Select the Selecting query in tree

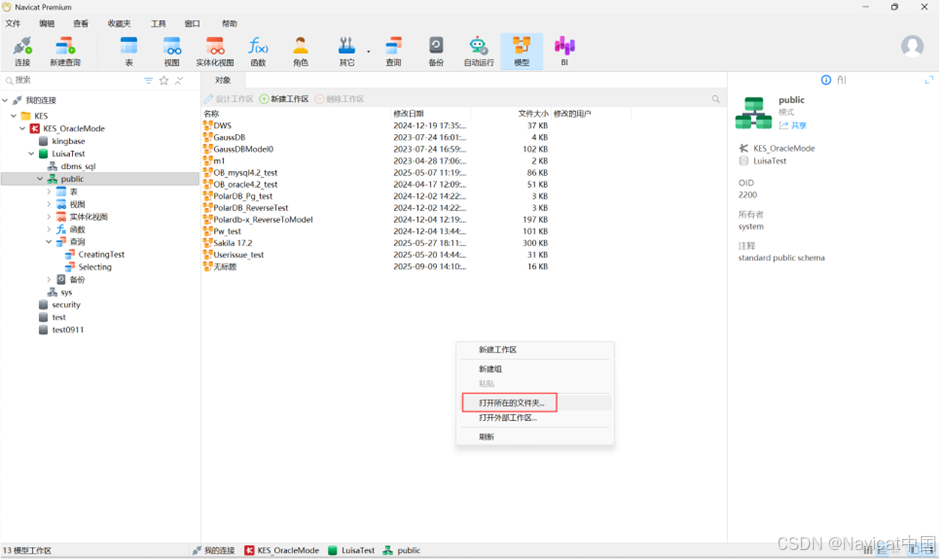pos(89,267)
